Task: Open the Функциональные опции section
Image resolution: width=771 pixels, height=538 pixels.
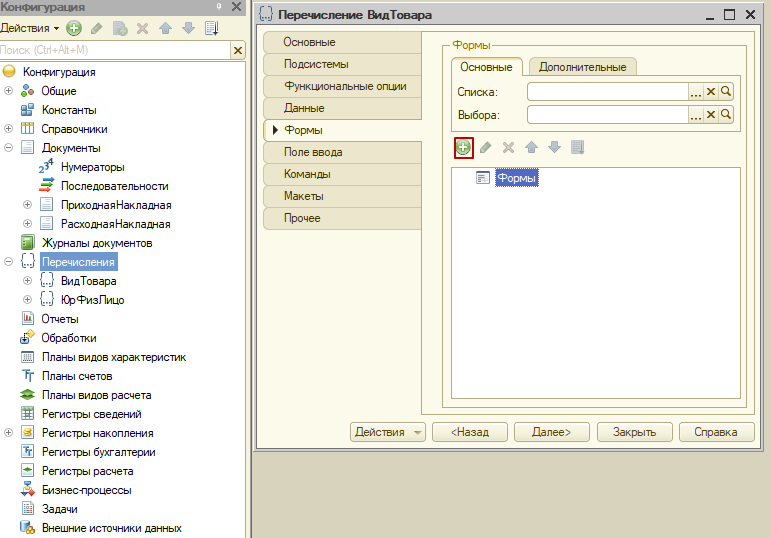Action: point(343,86)
